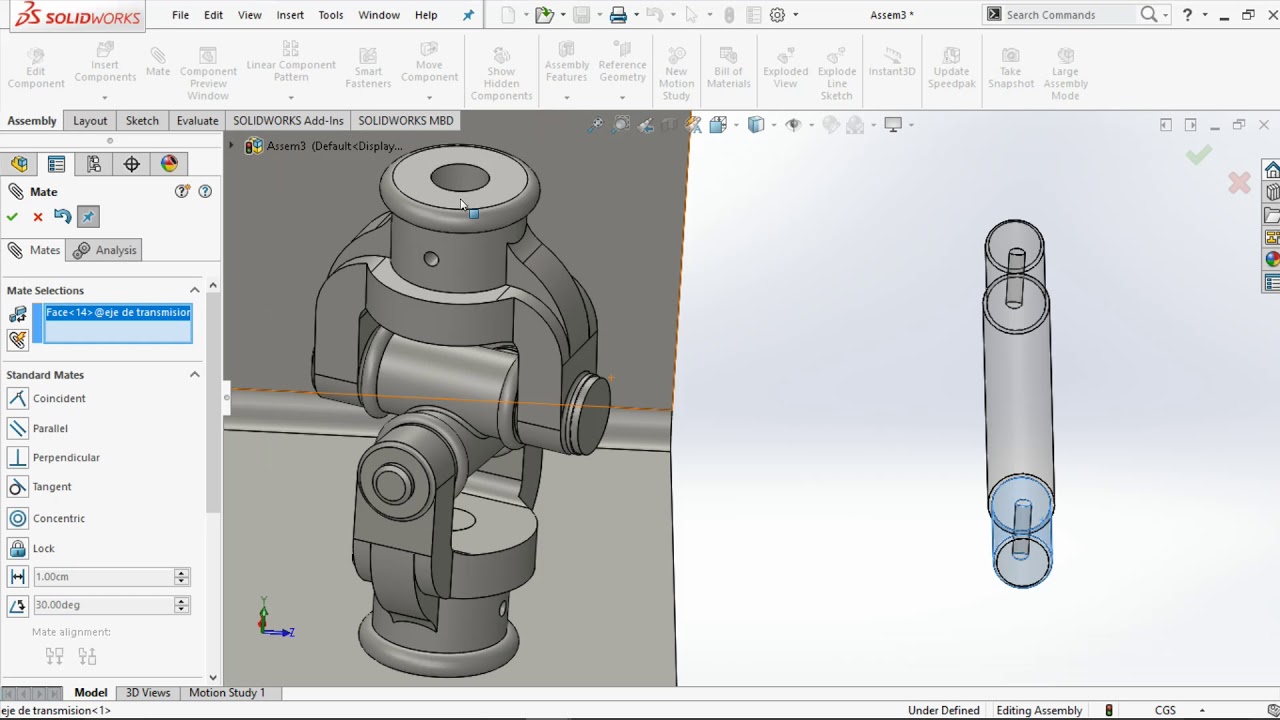This screenshot has height=720, width=1280.
Task: Select the Perpendicular mate icon
Action: coord(17,457)
